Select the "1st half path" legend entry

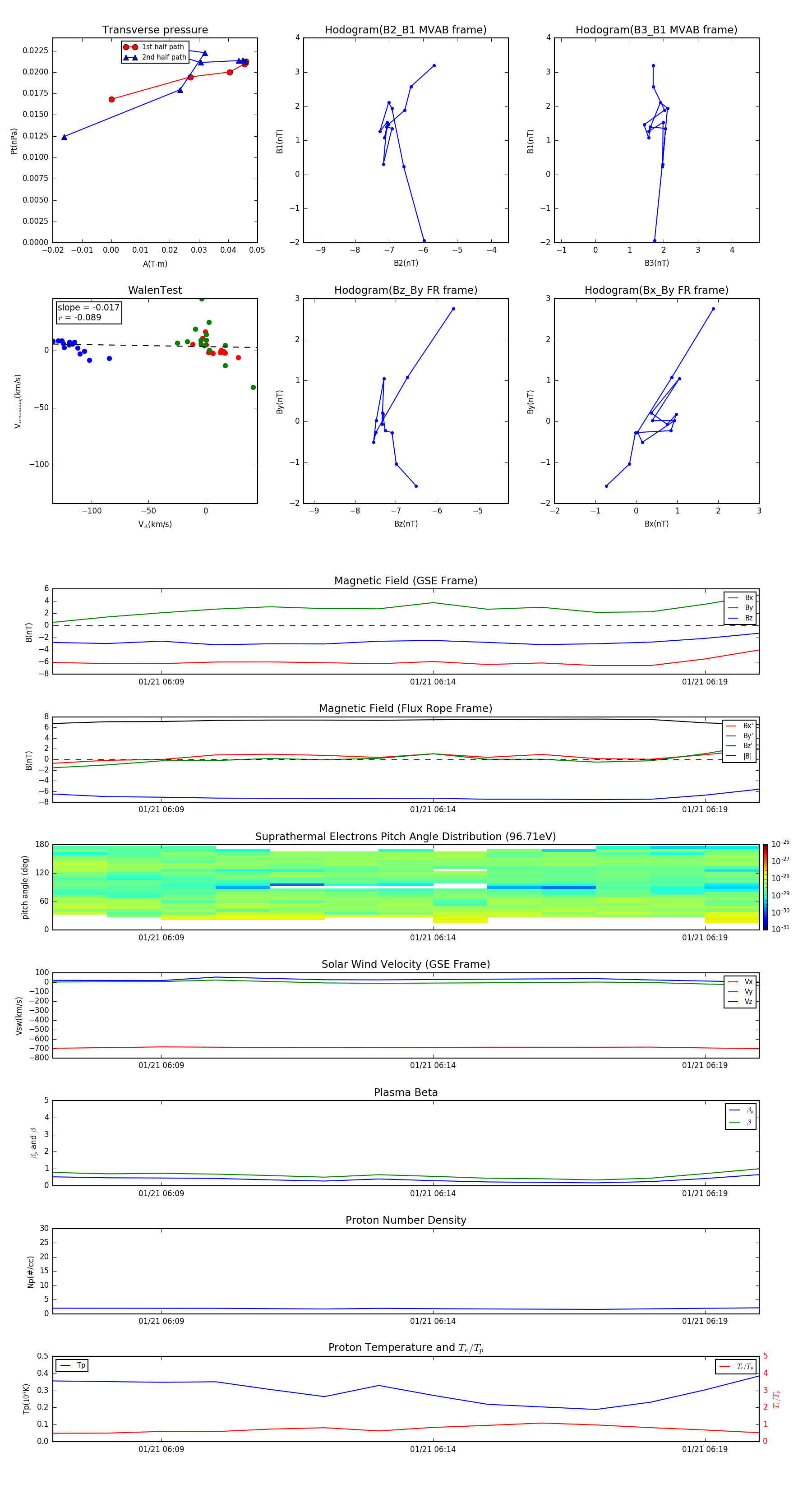coord(154,47)
